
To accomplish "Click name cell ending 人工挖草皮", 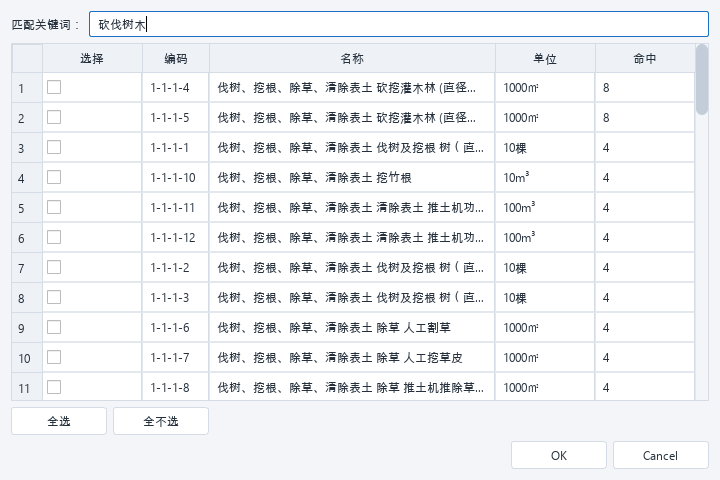I will (x=352, y=357).
